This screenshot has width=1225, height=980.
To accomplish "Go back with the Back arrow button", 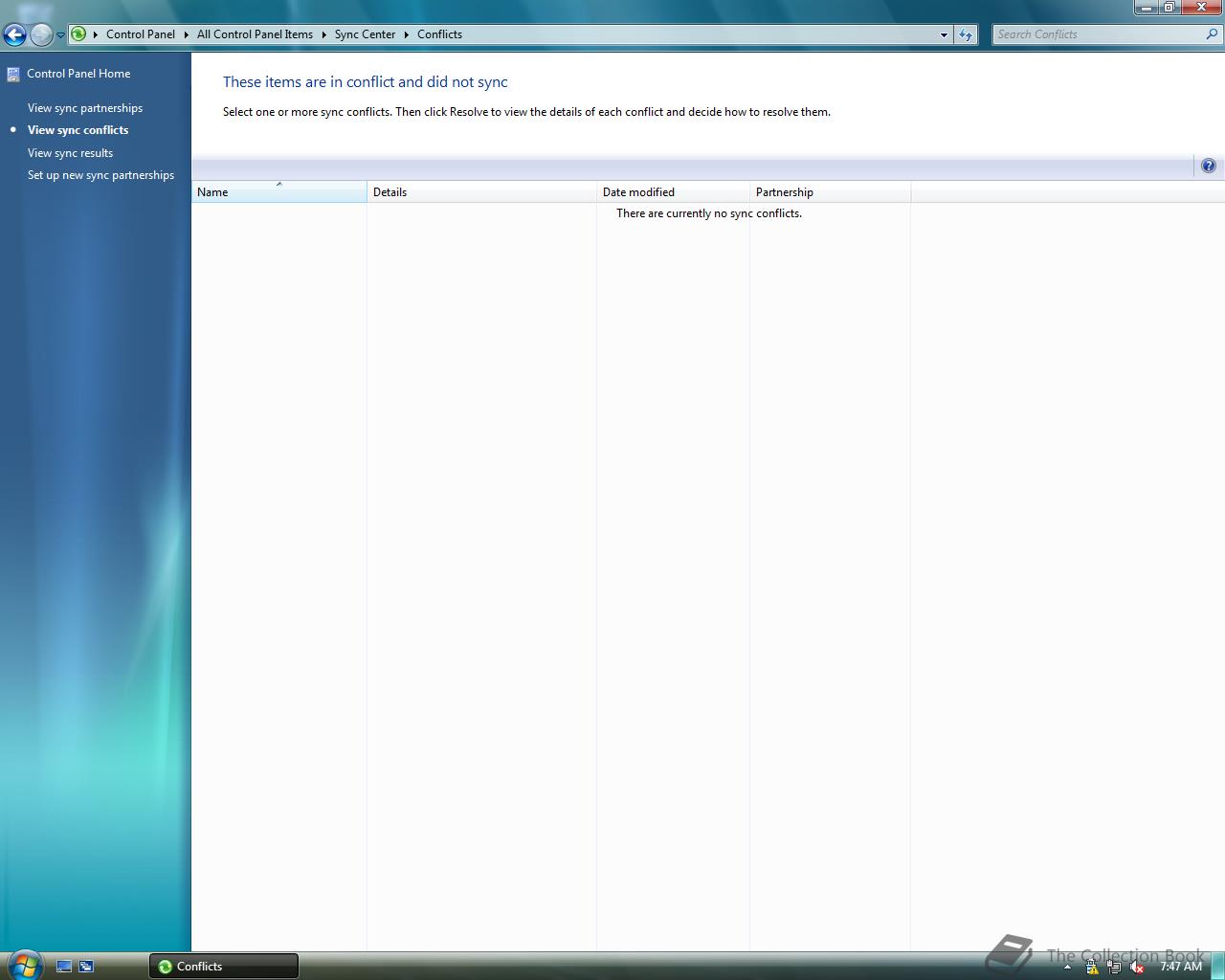I will pyautogui.click(x=14, y=35).
